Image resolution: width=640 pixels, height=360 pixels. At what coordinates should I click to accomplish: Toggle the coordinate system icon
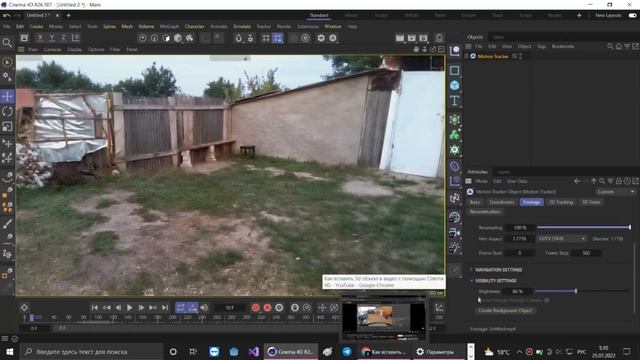(76, 38)
